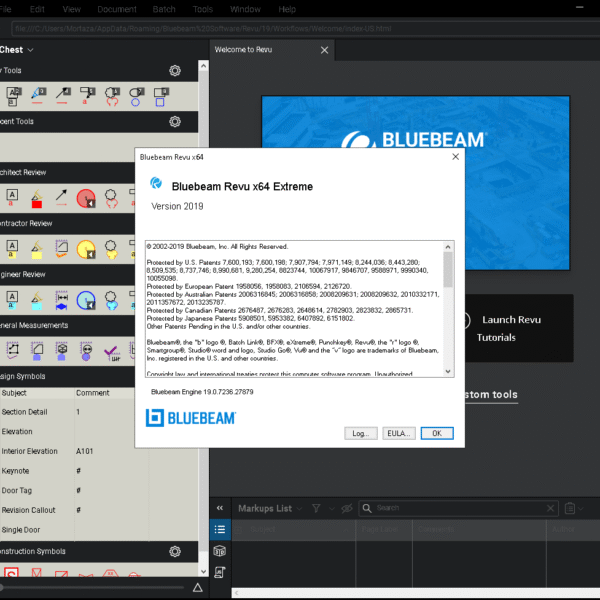Select Engineer Review cyan text box tool
Viewport: 600px width, 600px height.
click(x=12, y=300)
